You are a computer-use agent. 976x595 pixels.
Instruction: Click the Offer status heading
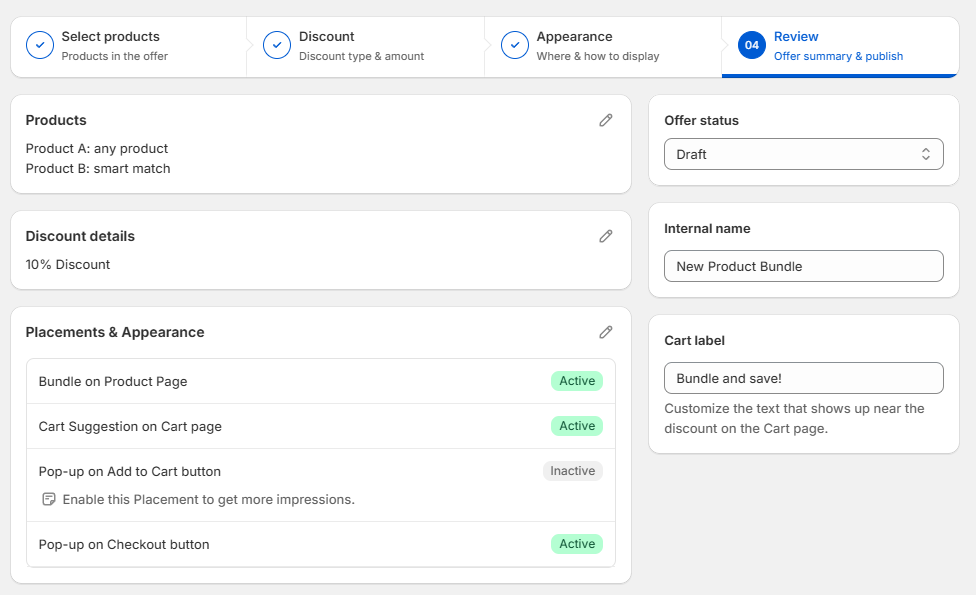coord(701,120)
